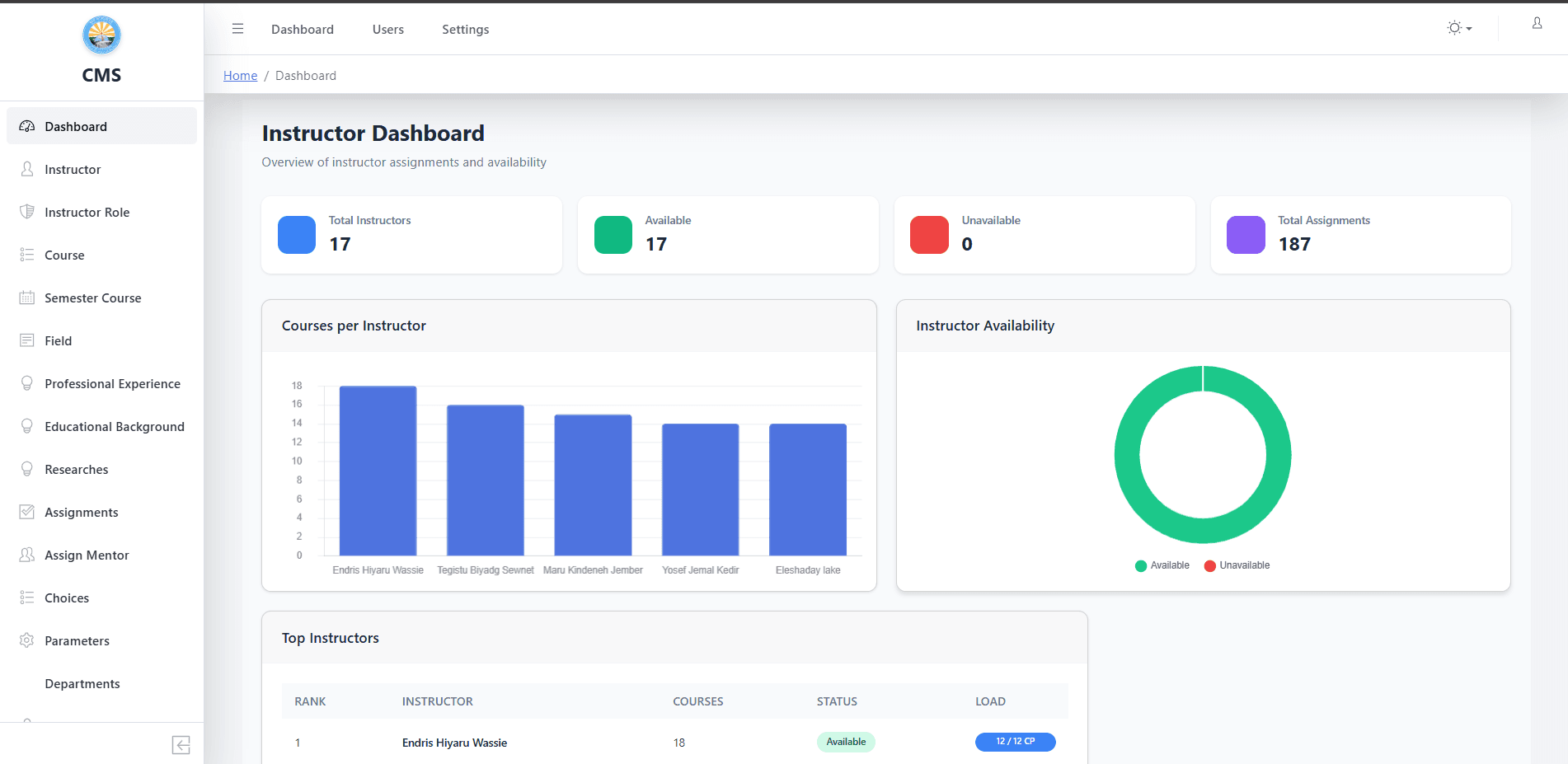The height and width of the screenshot is (764, 1568).
Task: Click the Available status badge in table
Action: [846, 742]
